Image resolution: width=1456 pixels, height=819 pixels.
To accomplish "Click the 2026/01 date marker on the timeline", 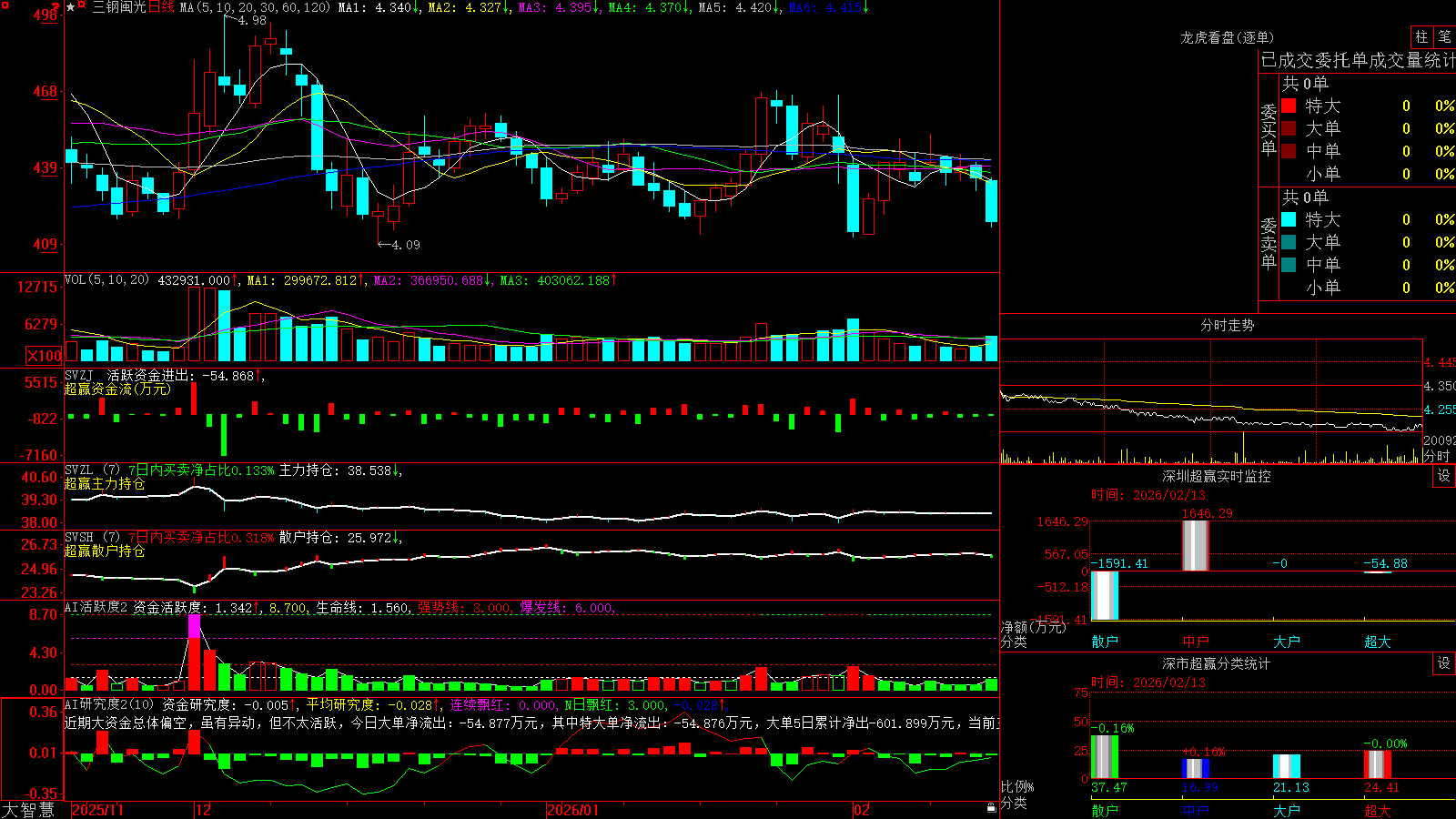I will [x=573, y=810].
